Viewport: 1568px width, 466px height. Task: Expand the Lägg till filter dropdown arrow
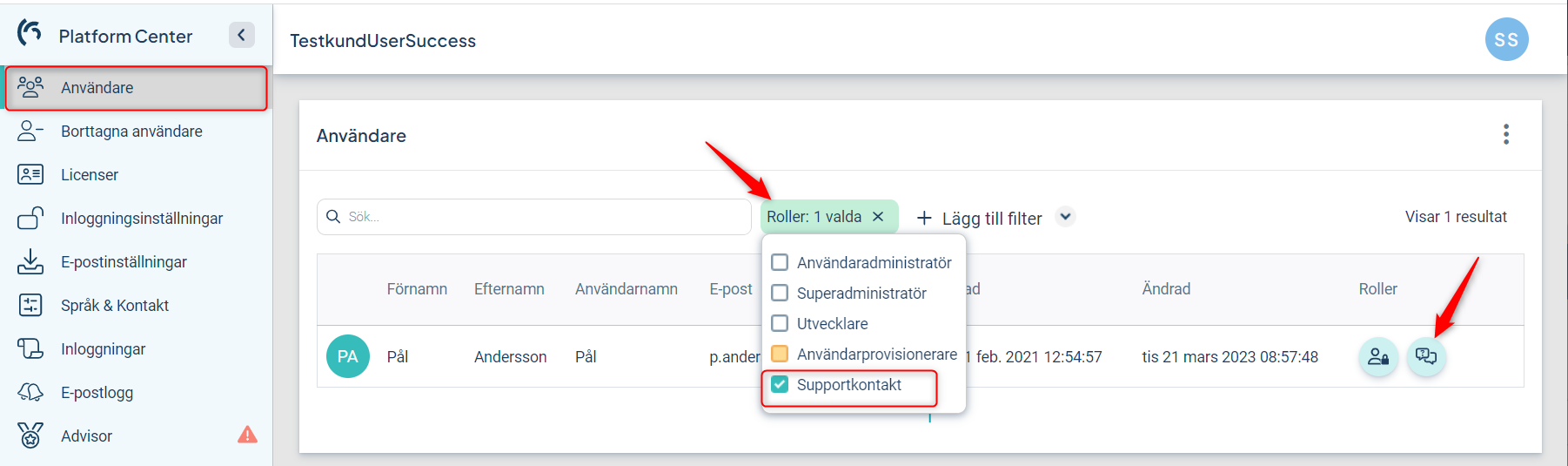point(1065,216)
